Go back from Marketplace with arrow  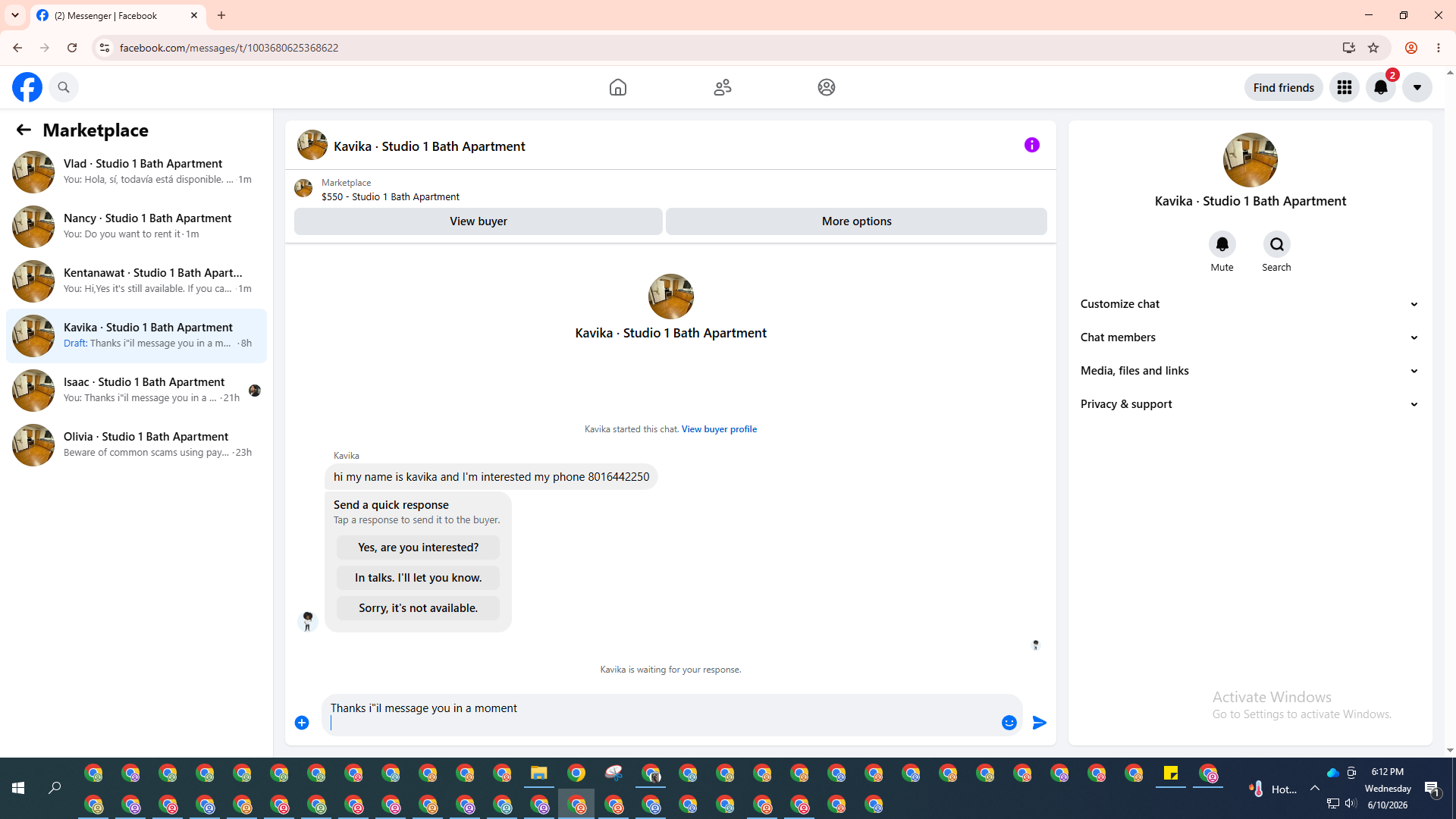(x=24, y=130)
